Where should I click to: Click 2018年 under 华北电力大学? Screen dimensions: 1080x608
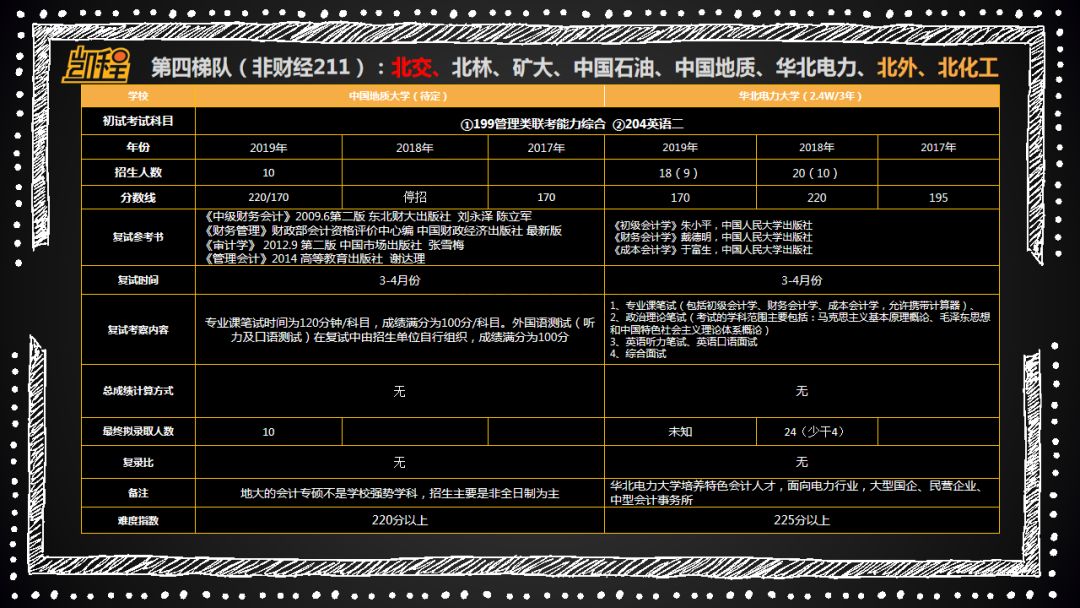tap(817, 147)
